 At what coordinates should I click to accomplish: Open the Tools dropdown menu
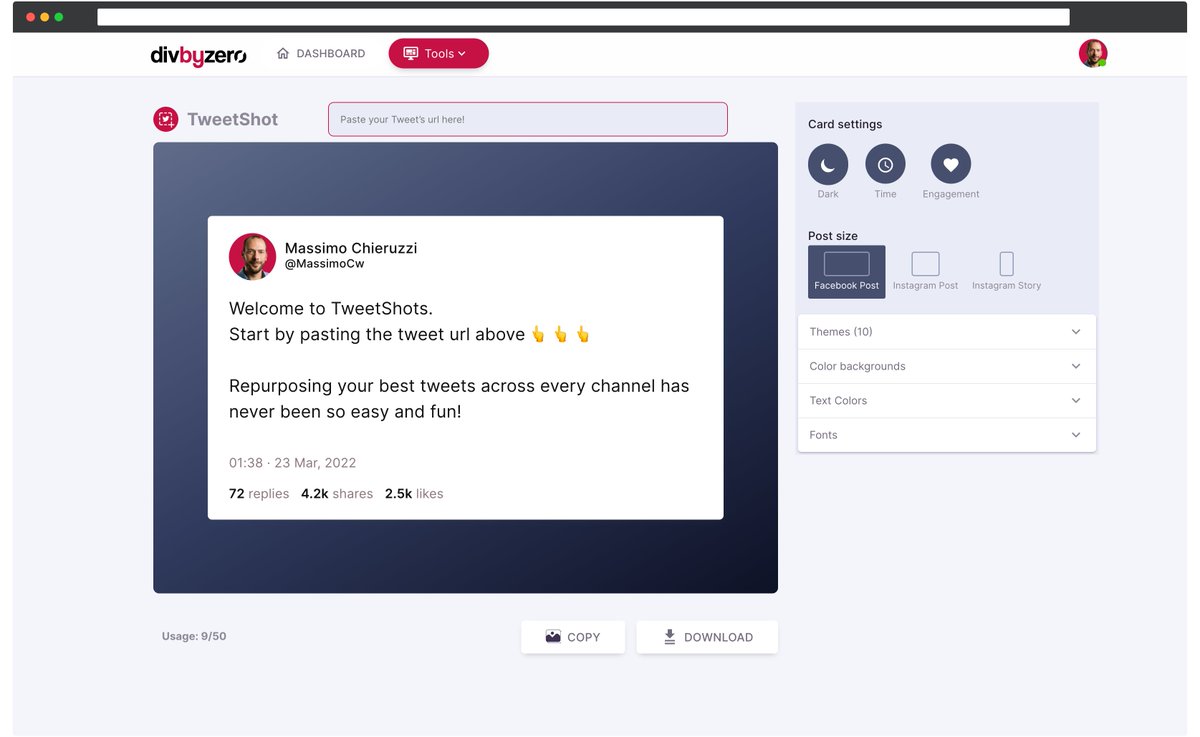click(x=438, y=54)
